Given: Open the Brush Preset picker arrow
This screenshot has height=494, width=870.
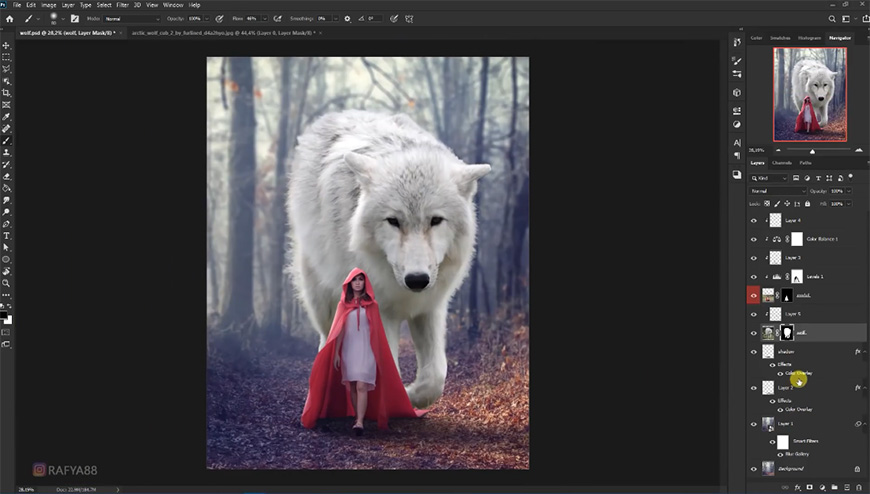Looking at the screenshot, I should [63, 19].
